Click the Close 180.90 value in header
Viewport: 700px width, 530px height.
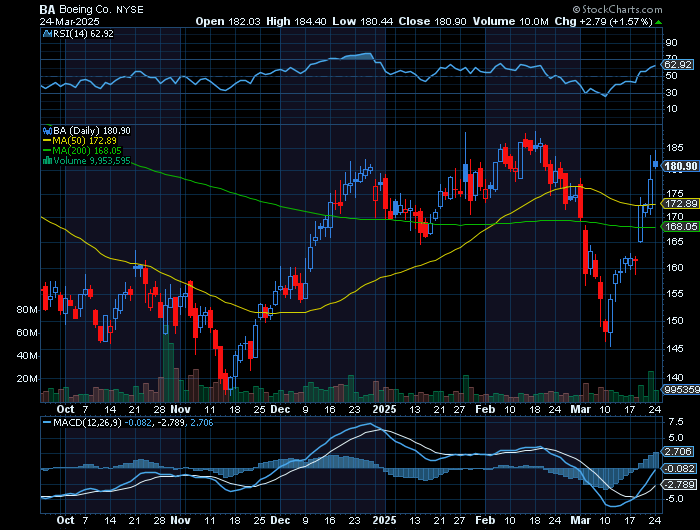(x=432, y=21)
